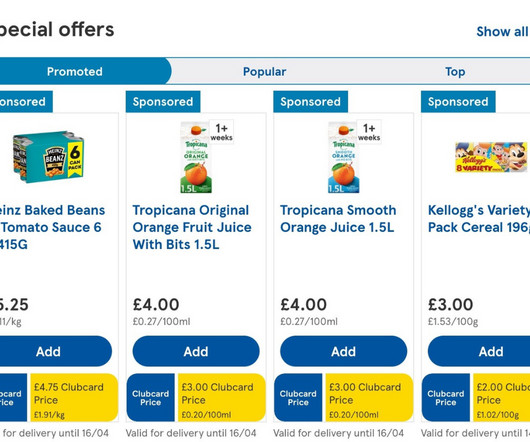The image size is (530, 442).
Task: Add Tropicana Original Orange Juice With Bits
Action: tap(196, 351)
